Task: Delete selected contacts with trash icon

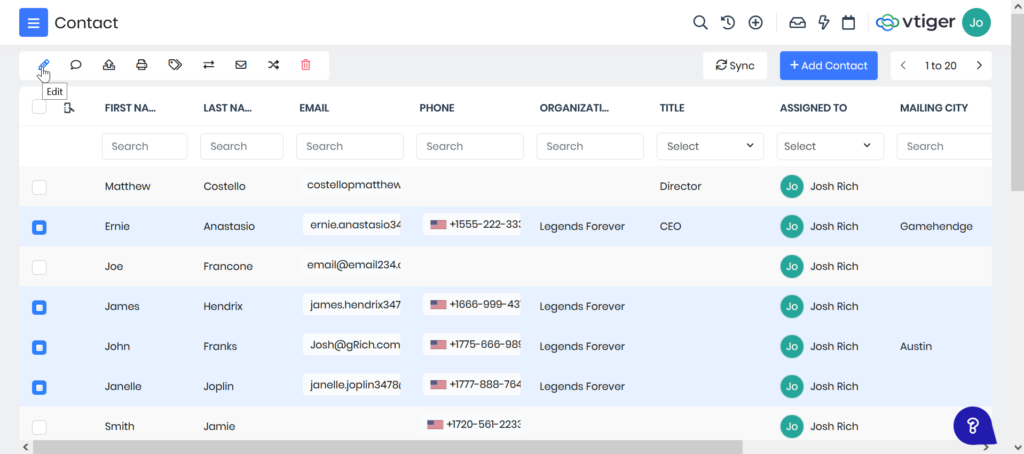Action: (306, 65)
